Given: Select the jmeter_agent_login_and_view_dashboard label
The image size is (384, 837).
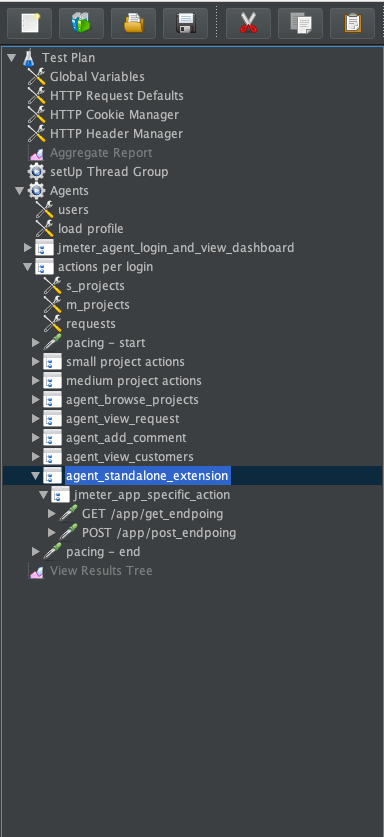Looking at the screenshot, I should click(176, 248).
